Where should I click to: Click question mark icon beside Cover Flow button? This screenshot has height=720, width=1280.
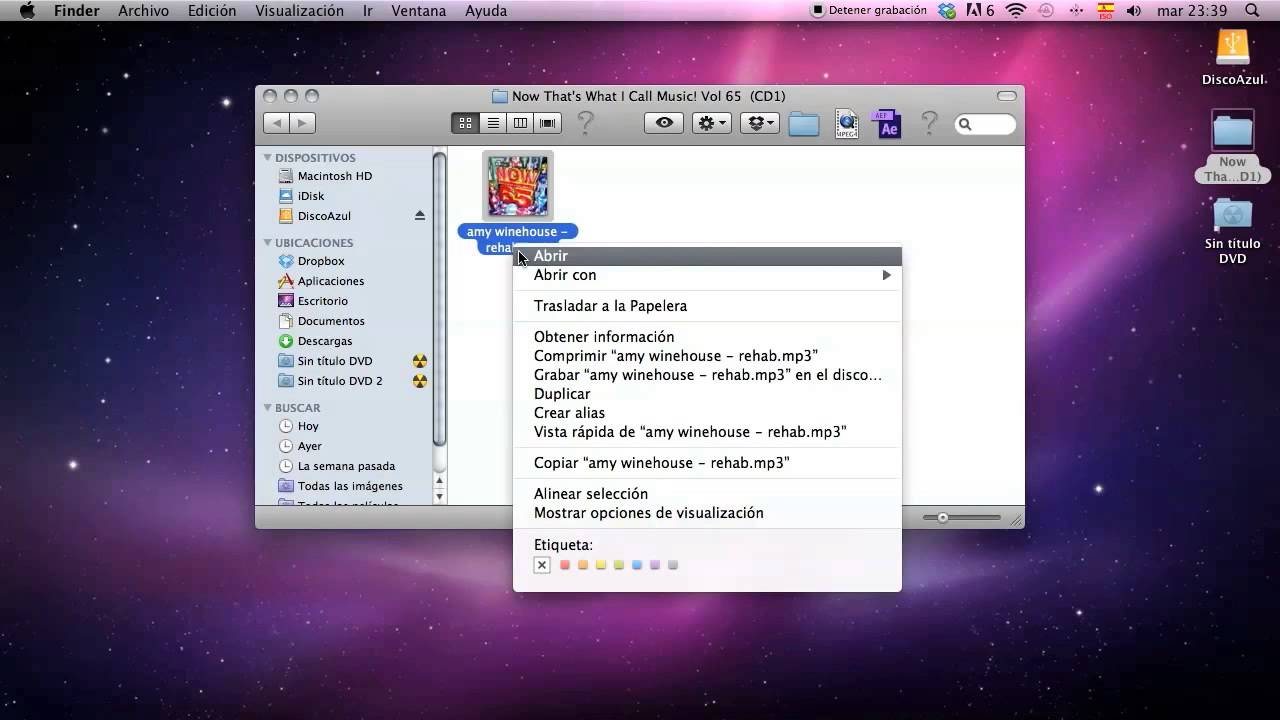pyautogui.click(x=586, y=124)
